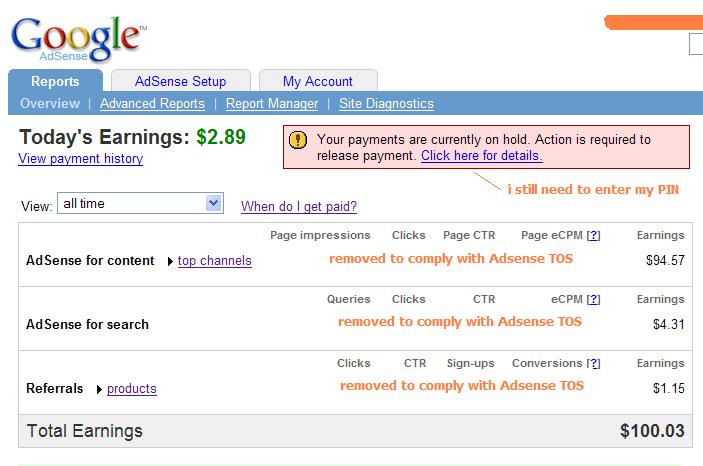Open the My Account tab
The image size is (703, 466).
318,81
